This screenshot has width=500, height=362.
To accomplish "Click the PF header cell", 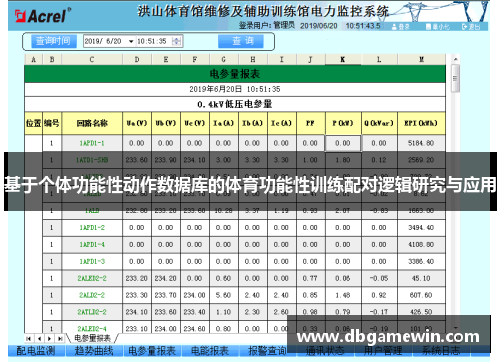I will tap(310, 123).
